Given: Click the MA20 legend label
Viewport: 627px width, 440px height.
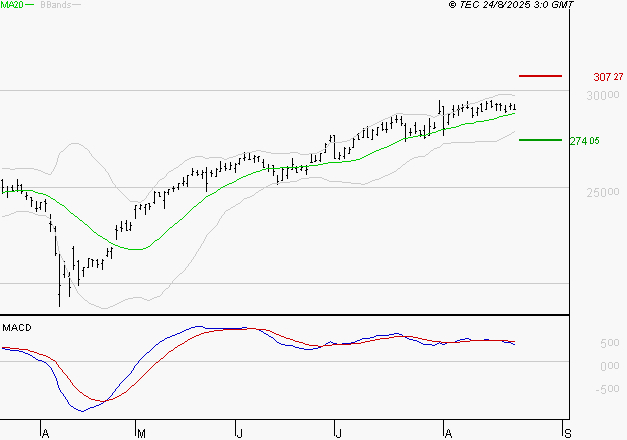Looking at the screenshot, I should 12,5.
